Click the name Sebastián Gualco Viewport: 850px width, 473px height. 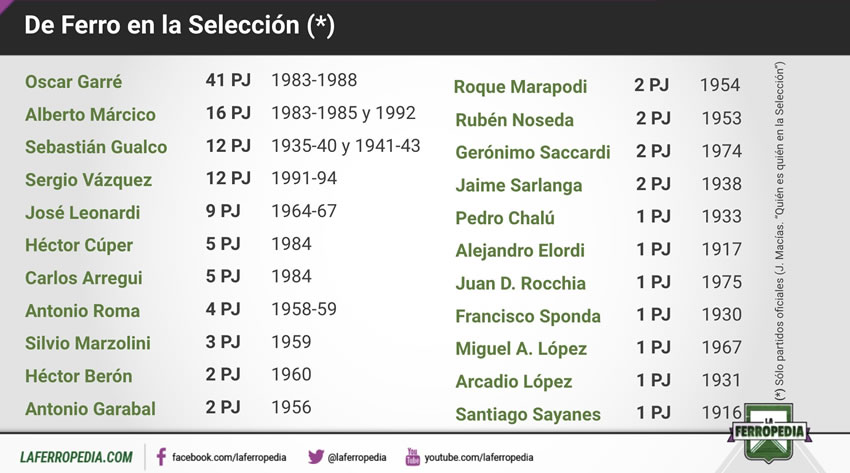pyautogui.click(x=96, y=147)
